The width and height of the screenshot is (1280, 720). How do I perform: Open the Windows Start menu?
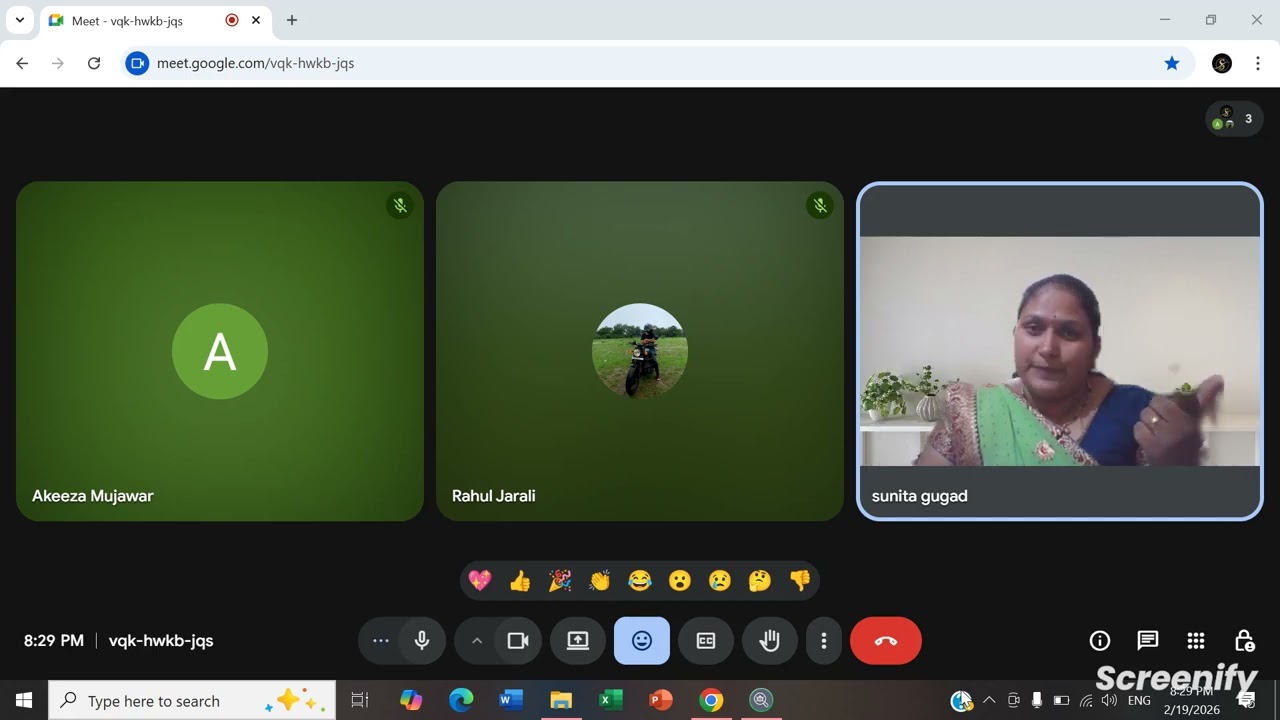(x=24, y=700)
